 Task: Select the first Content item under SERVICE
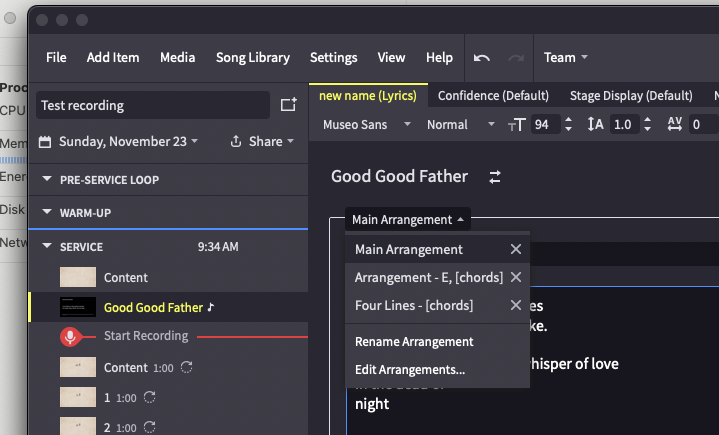click(168, 277)
